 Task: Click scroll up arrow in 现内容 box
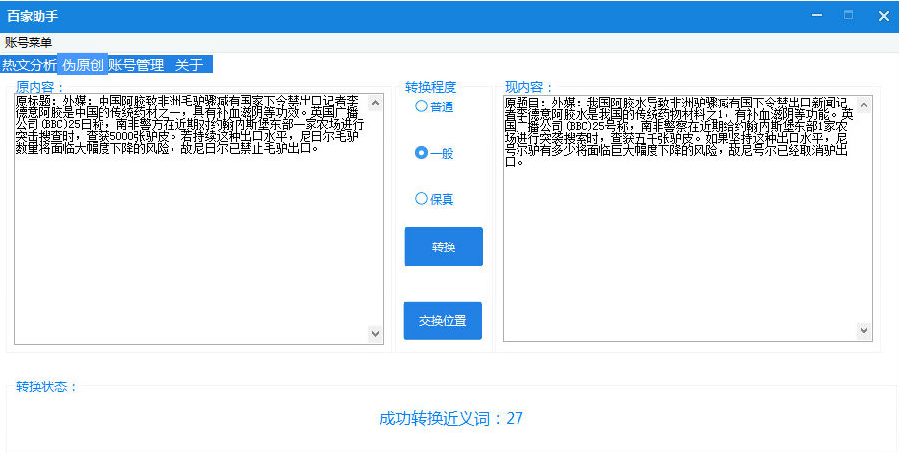[863, 105]
